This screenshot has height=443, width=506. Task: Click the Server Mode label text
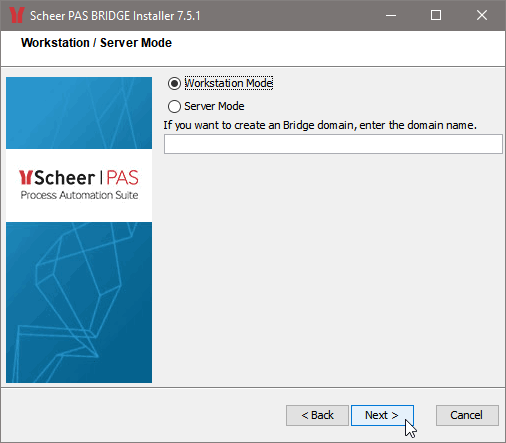click(x=214, y=106)
